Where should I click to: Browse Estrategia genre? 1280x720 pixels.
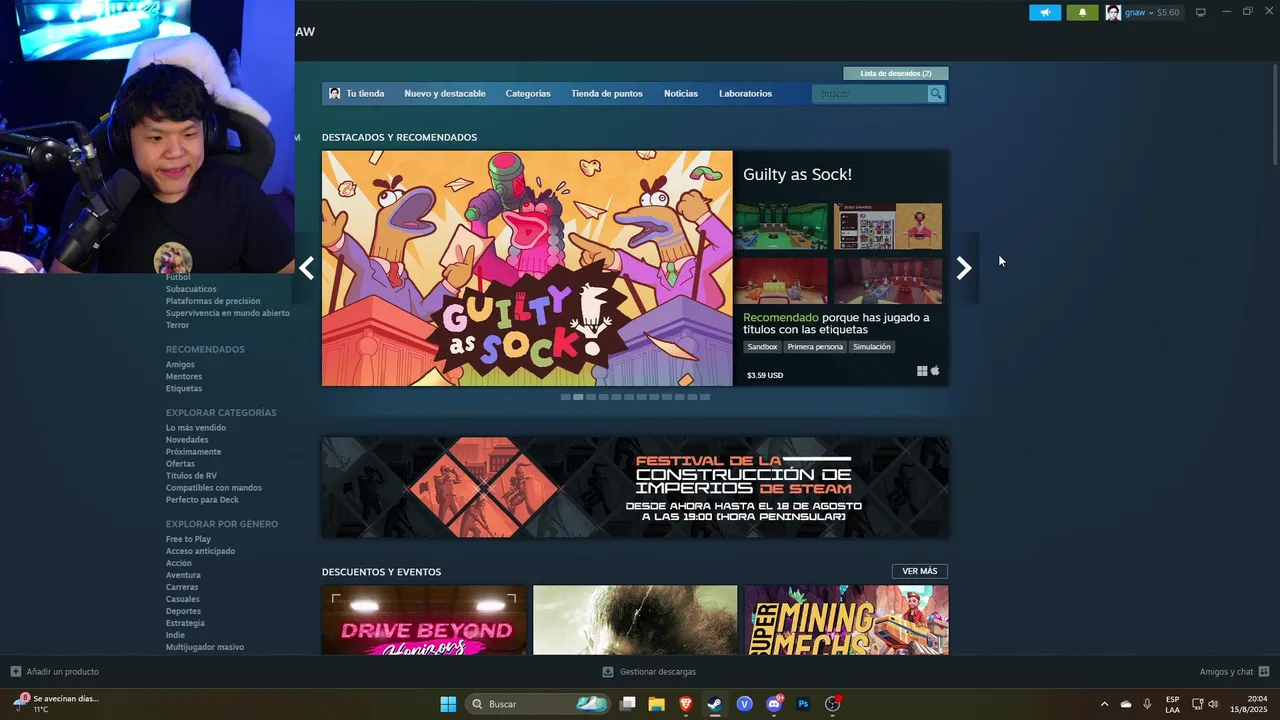pos(185,623)
